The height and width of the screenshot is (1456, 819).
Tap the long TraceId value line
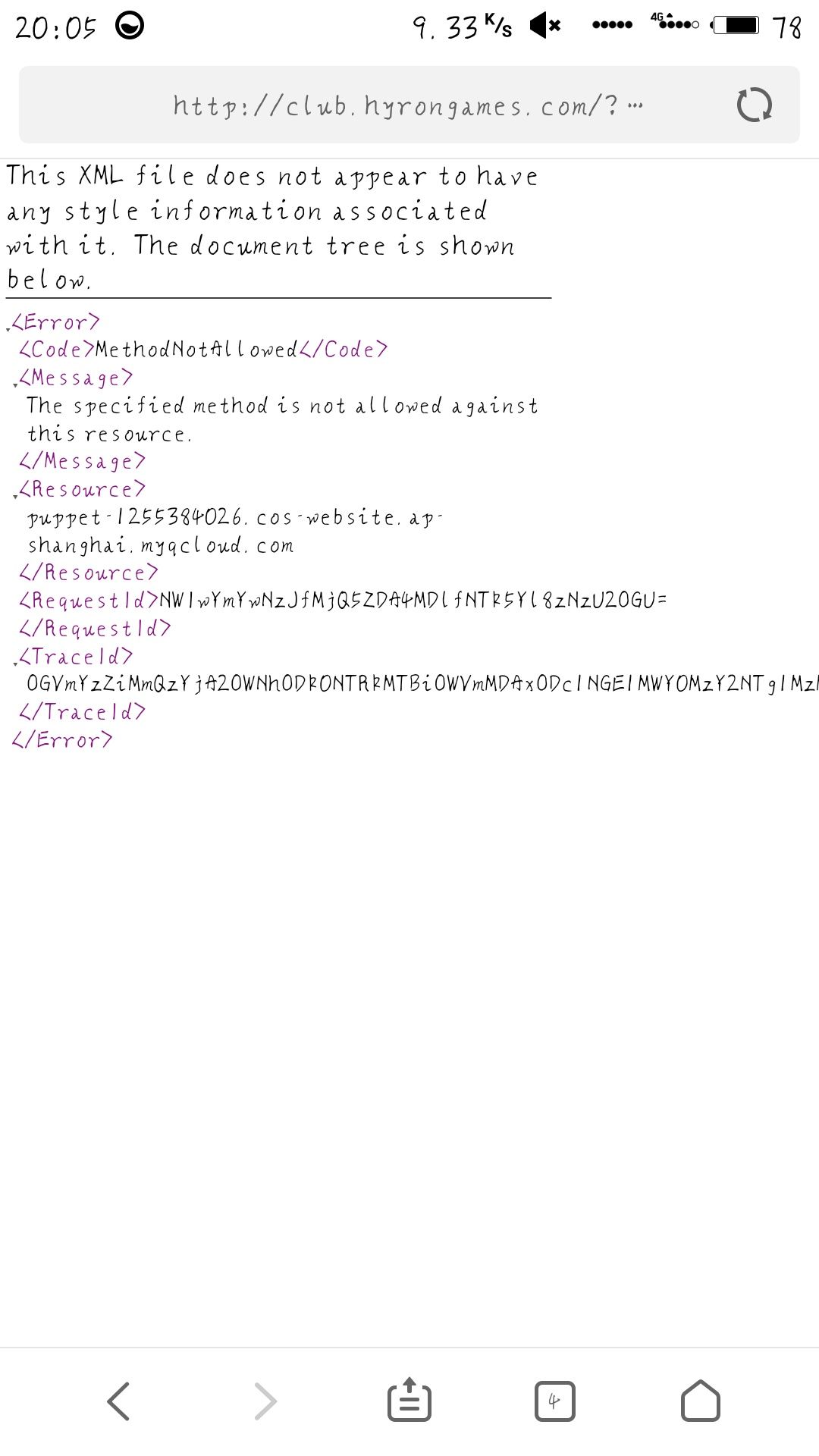pos(422,684)
